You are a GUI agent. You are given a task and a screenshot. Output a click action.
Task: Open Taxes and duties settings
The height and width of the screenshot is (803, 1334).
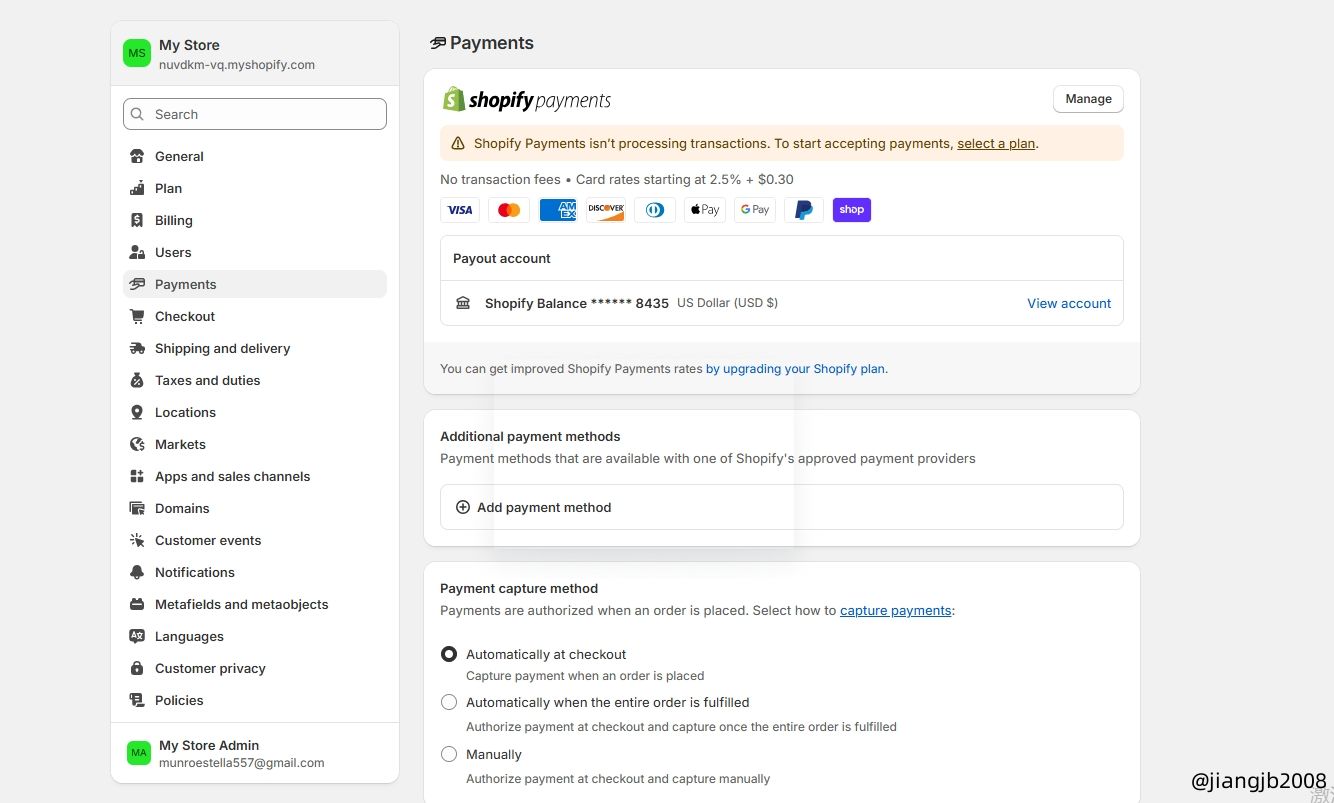[x=207, y=380]
